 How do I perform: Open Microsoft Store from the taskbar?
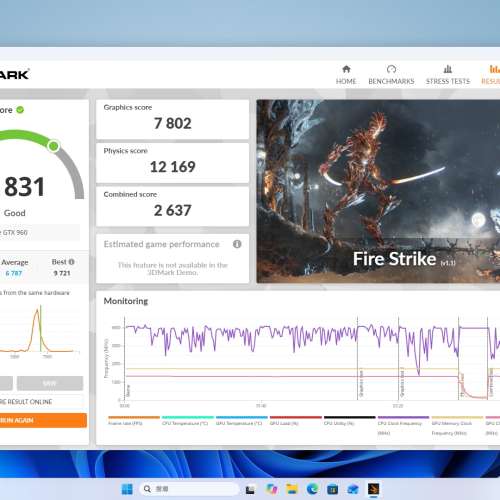tap(333, 489)
